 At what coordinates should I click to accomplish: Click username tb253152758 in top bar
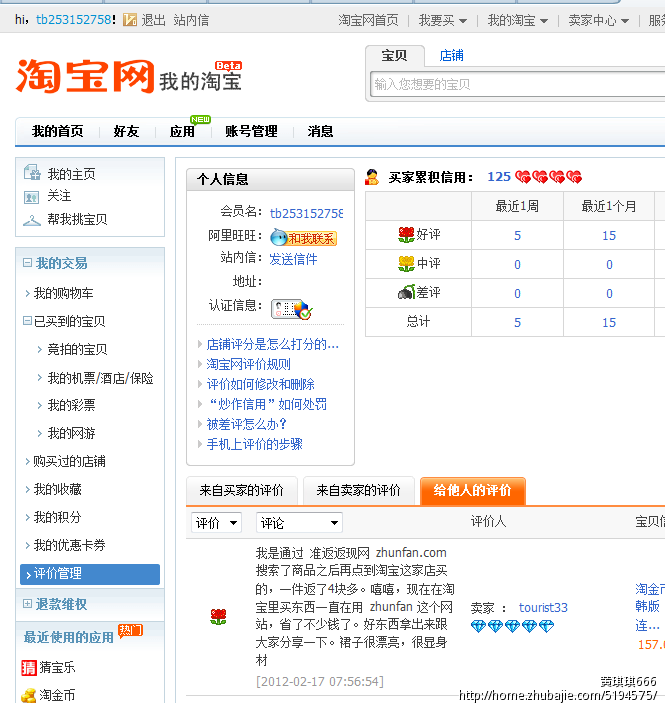[x=74, y=20]
